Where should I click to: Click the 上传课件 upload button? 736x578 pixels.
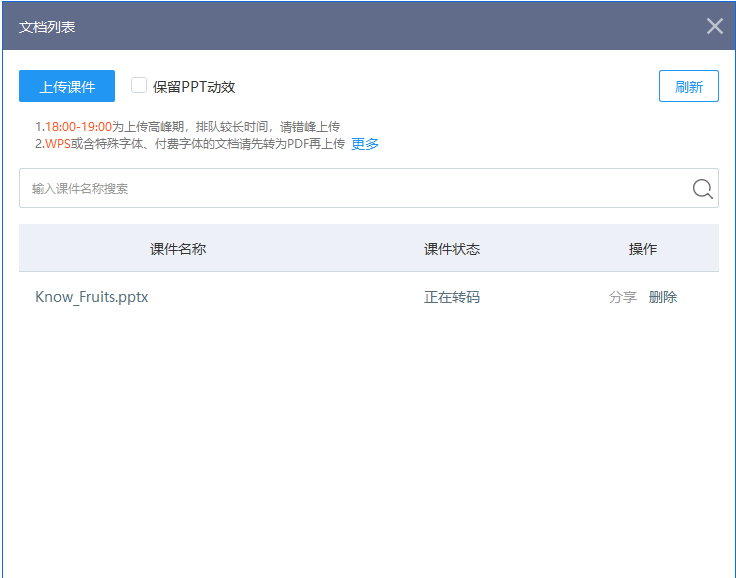click(67, 86)
